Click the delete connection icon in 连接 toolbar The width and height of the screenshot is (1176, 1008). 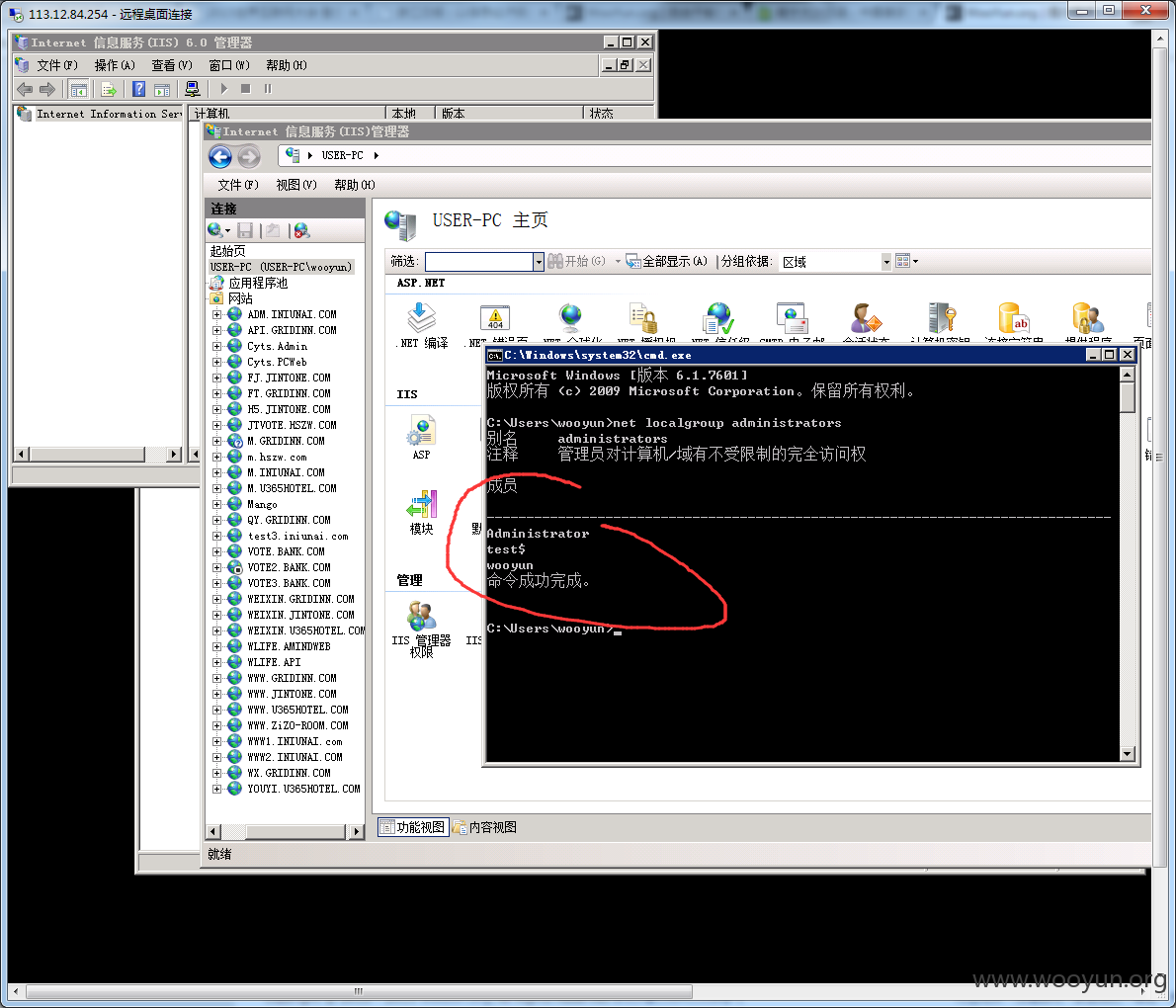point(301,230)
